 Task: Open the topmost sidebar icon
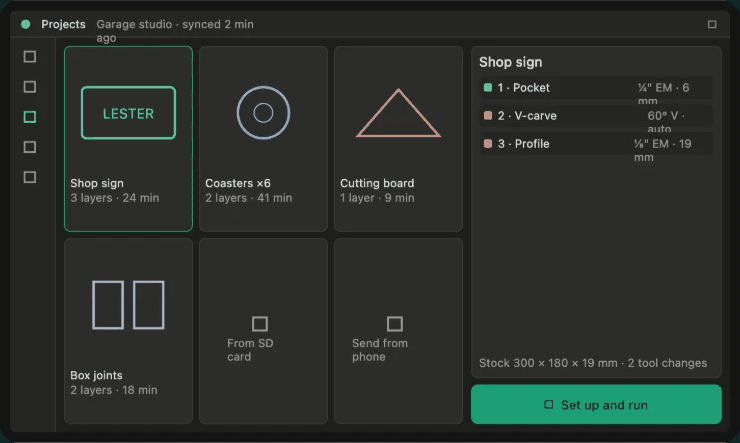click(30, 57)
